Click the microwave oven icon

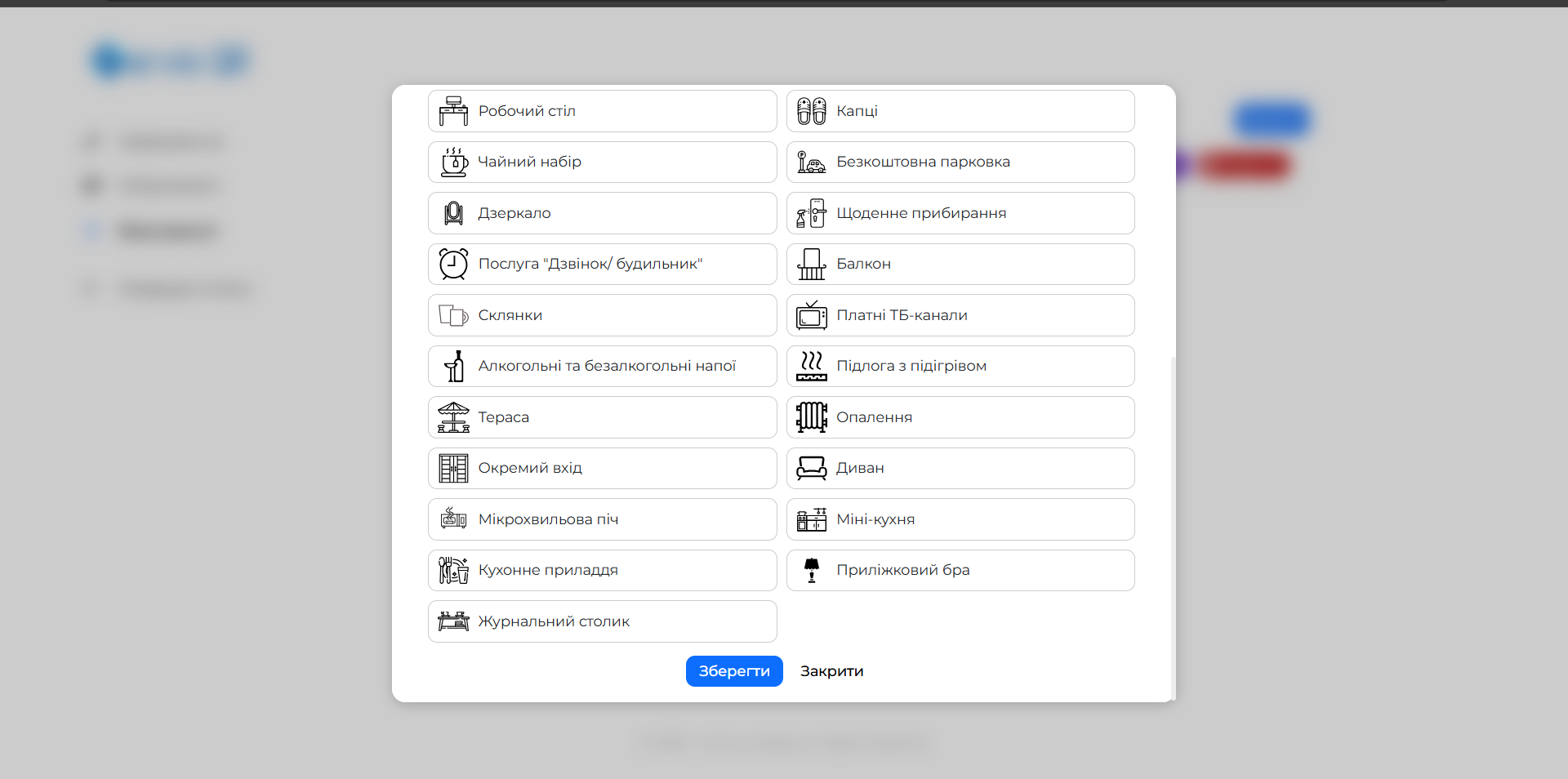453,519
